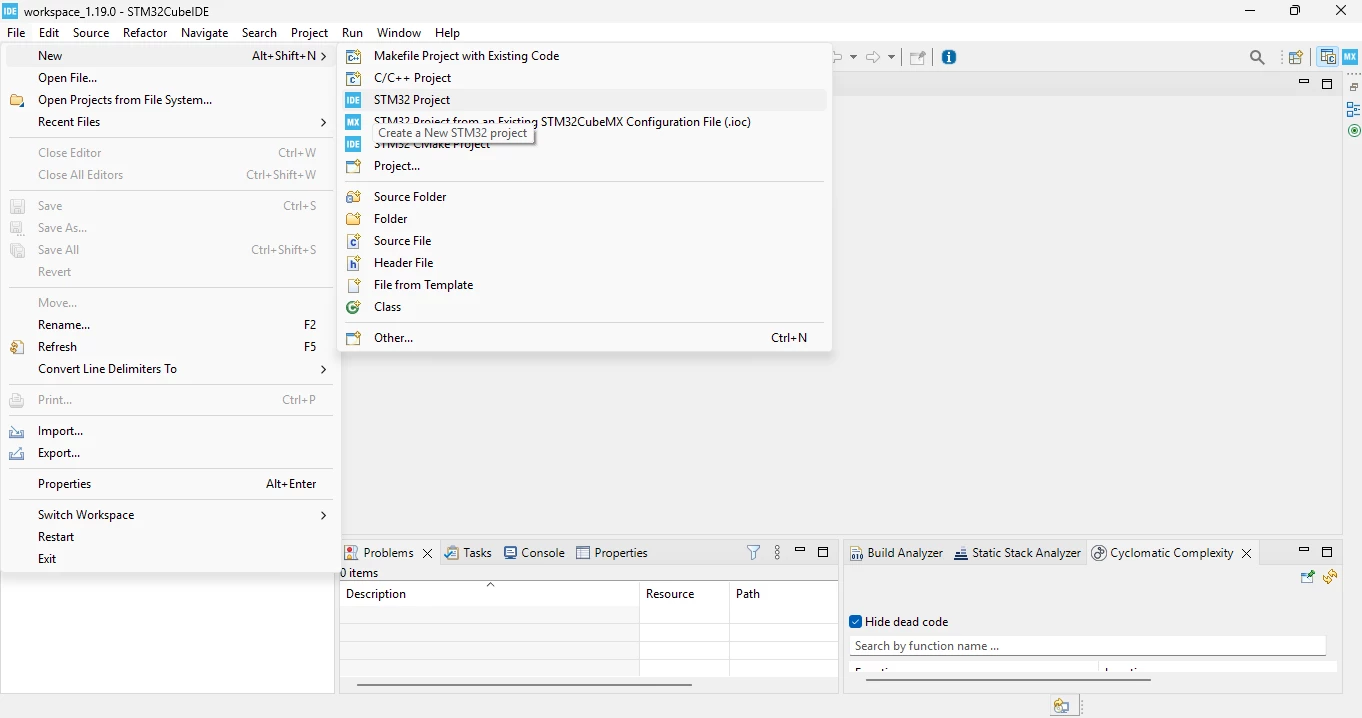Pick the STM32 CMake Project entry
This screenshot has height=718, width=1362.
tap(584, 146)
